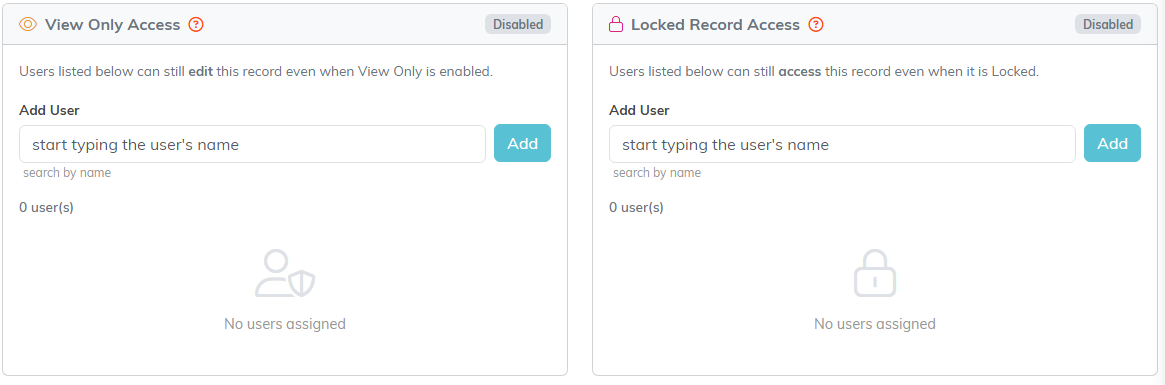Click Add button in View Only Access panel
Viewport: 1165px width, 385px height.
pos(522,143)
